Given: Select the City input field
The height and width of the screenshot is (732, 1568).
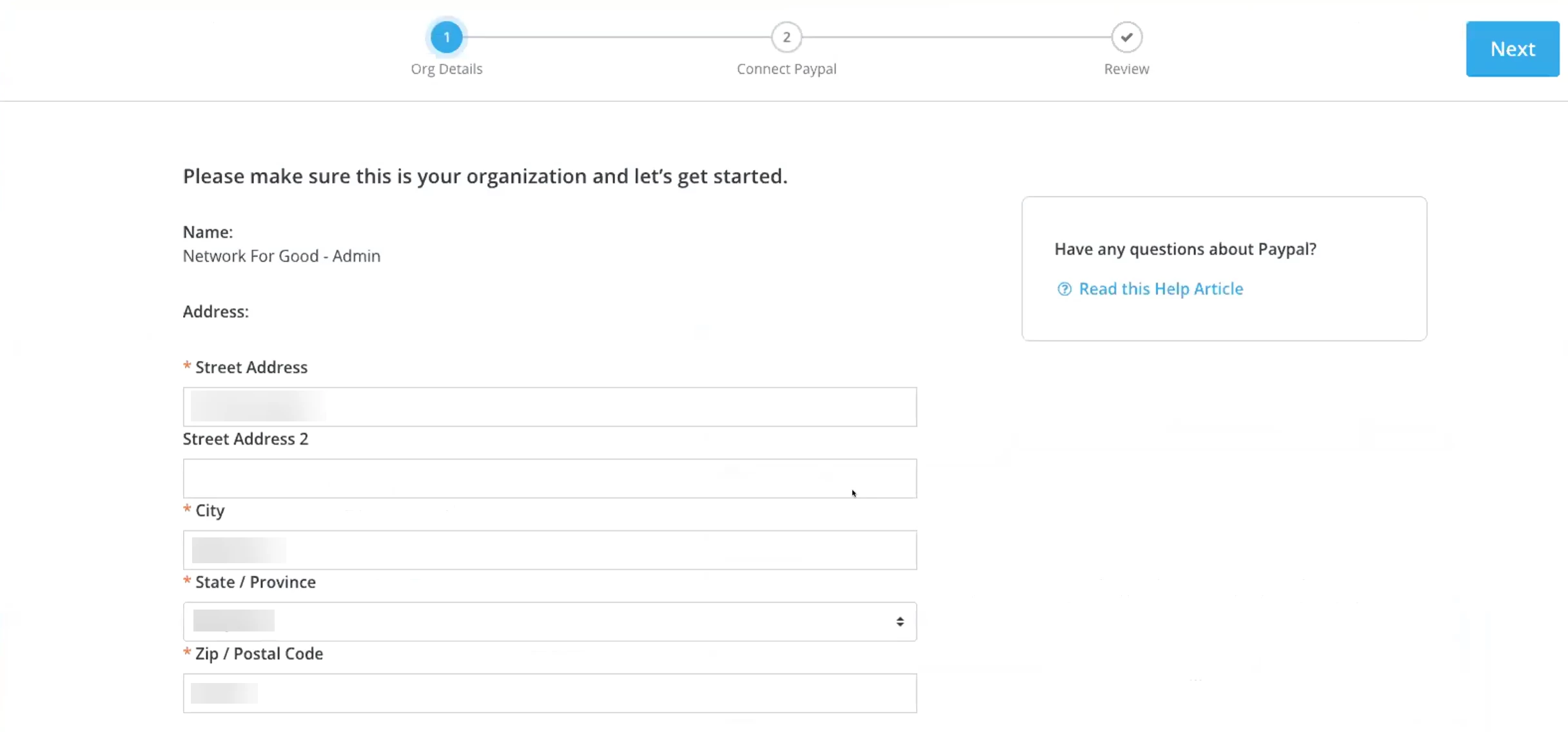Looking at the screenshot, I should click(x=549, y=550).
